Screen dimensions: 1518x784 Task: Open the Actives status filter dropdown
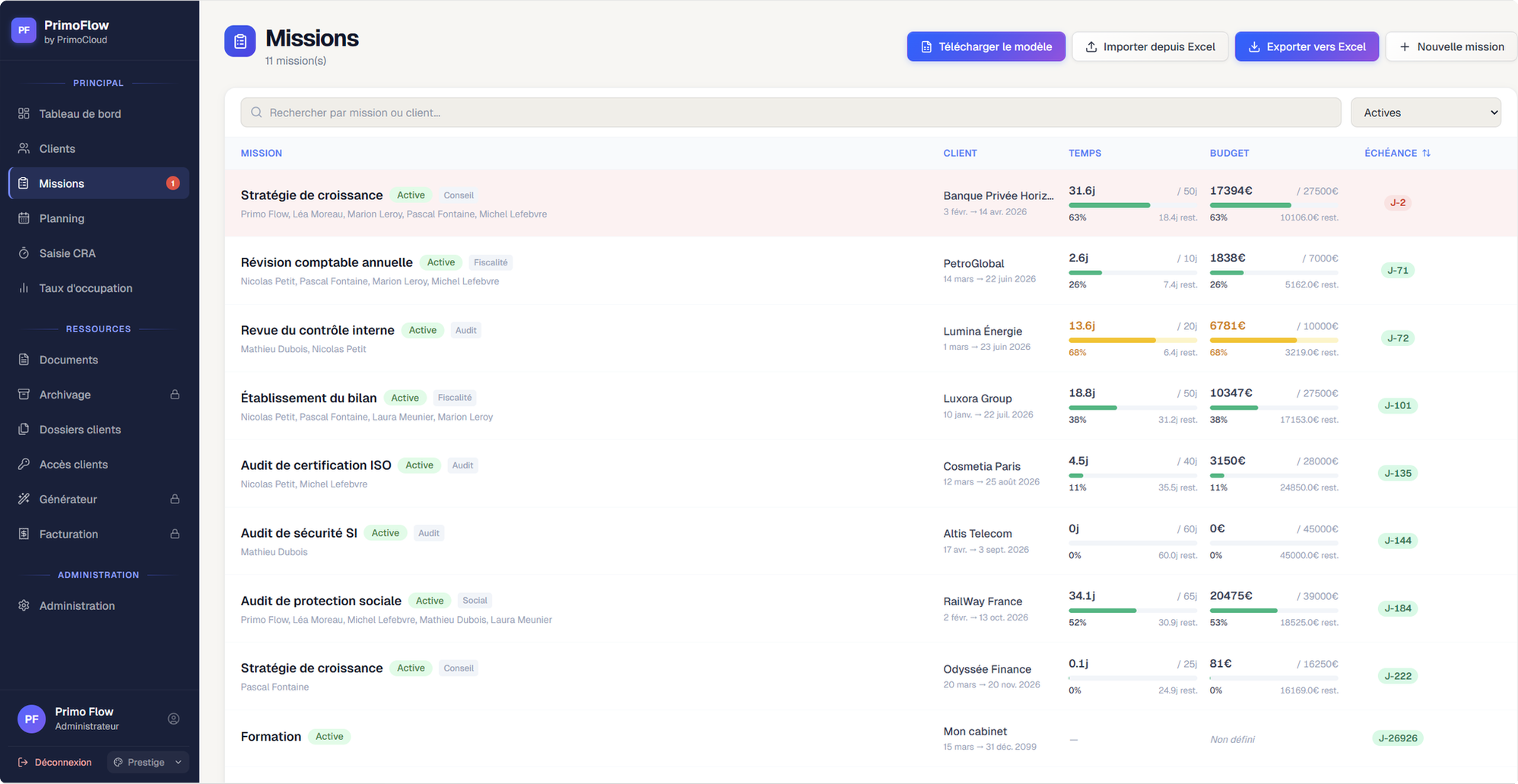[1425, 113]
